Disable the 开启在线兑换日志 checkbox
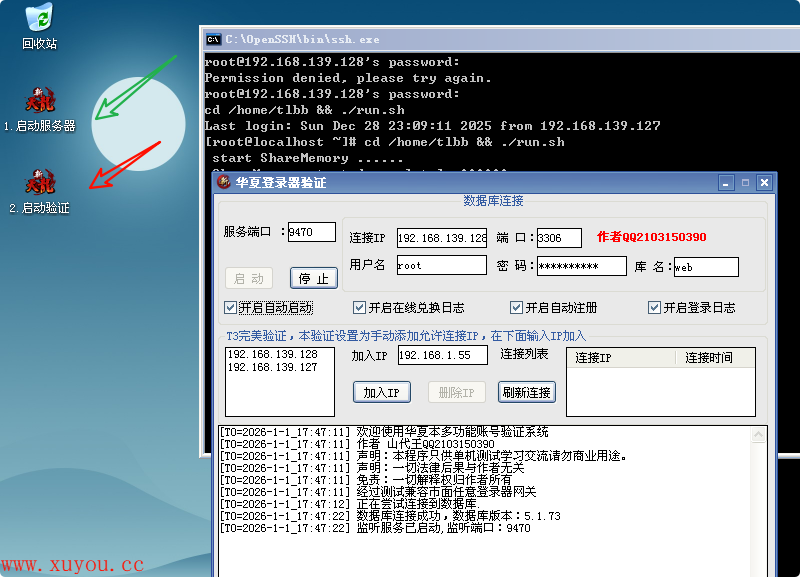The width and height of the screenshot is (800, 577). pos(360,307)
